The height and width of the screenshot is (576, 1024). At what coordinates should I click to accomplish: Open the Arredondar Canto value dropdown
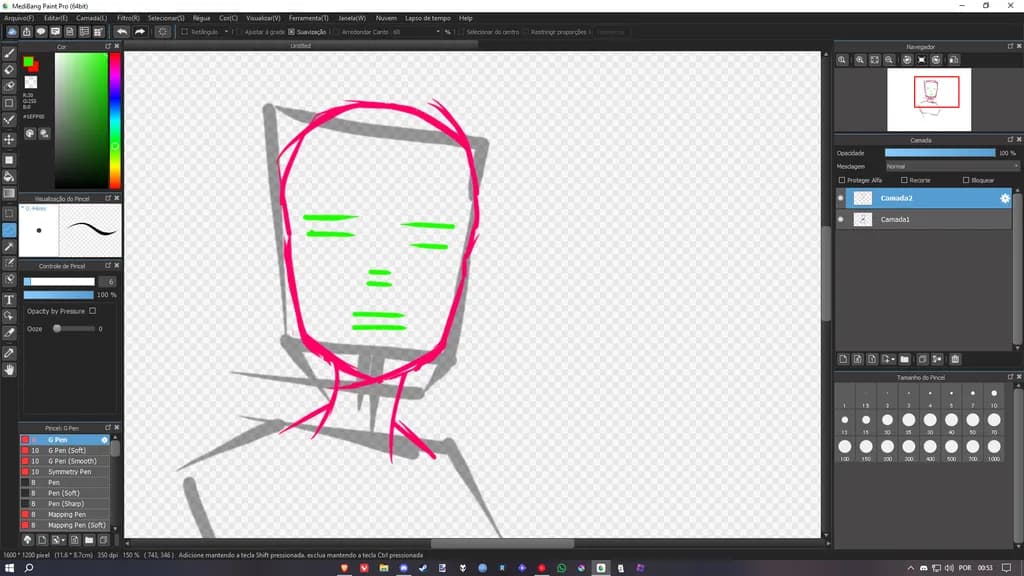click(438, 31)
